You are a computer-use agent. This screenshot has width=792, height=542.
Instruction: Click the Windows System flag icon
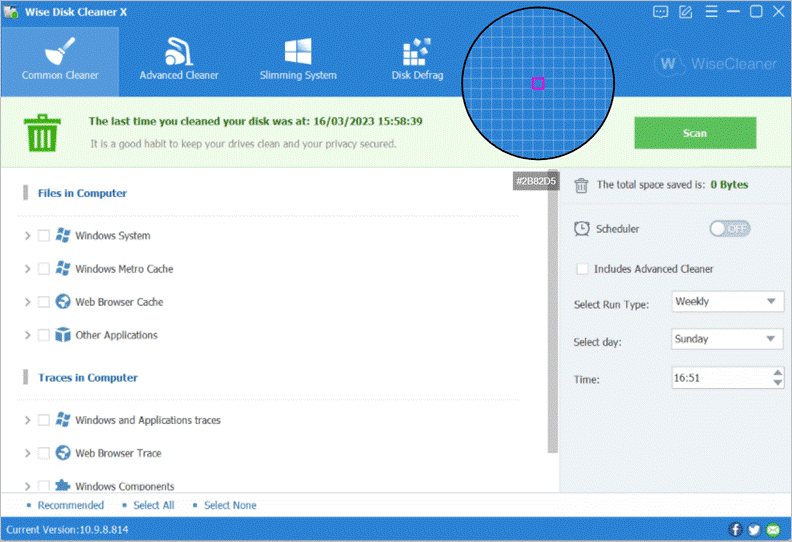[x=63, y=235]
